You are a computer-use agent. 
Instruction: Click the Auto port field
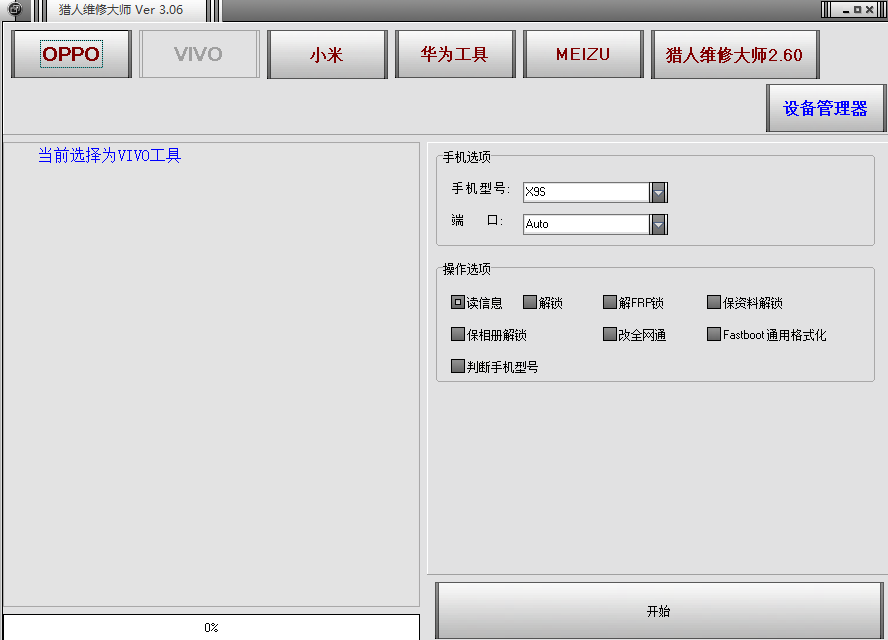pyautogui.click(x=586, y=225)
